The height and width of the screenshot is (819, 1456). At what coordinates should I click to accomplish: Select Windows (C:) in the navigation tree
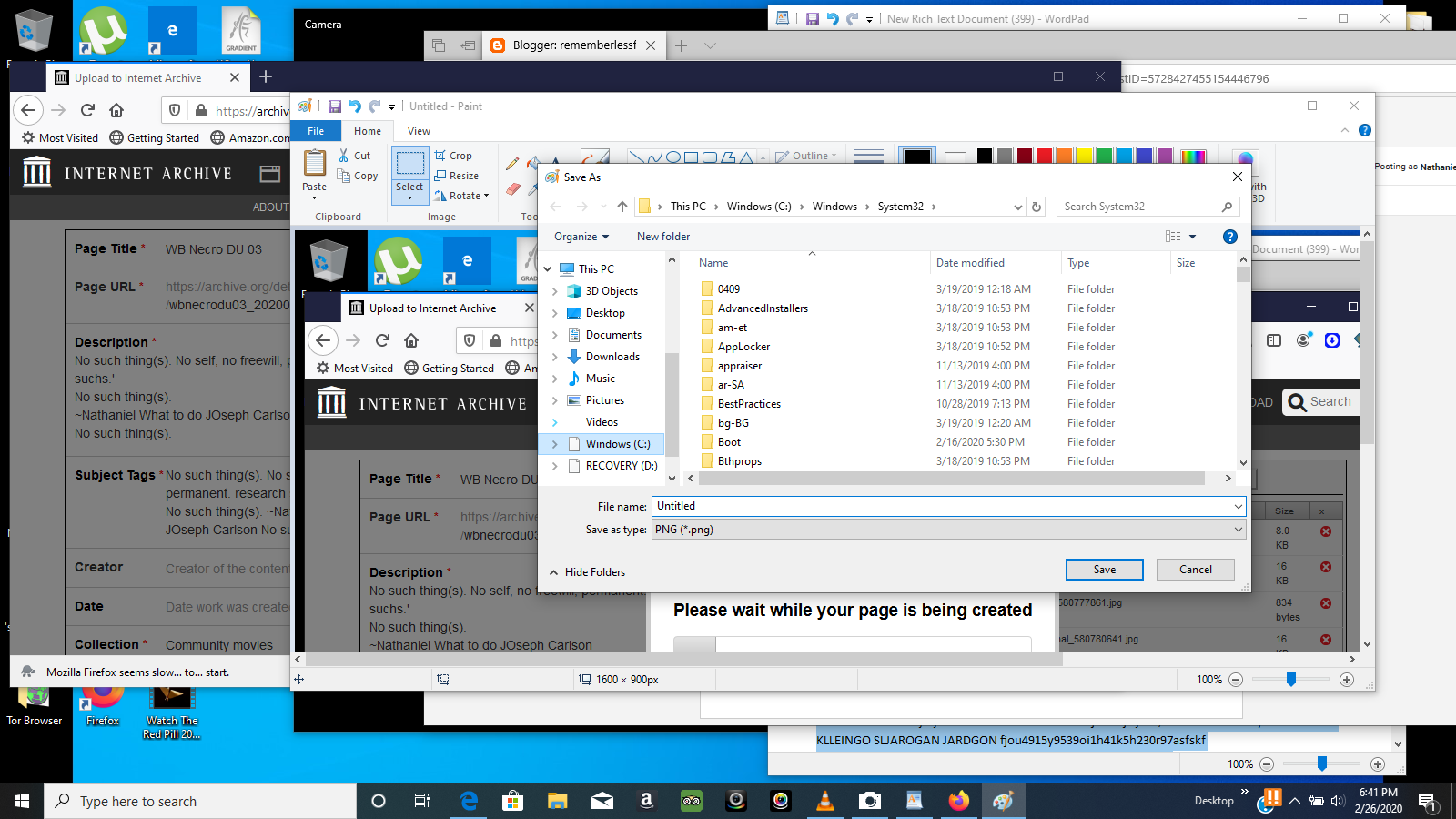coord(618,444)
